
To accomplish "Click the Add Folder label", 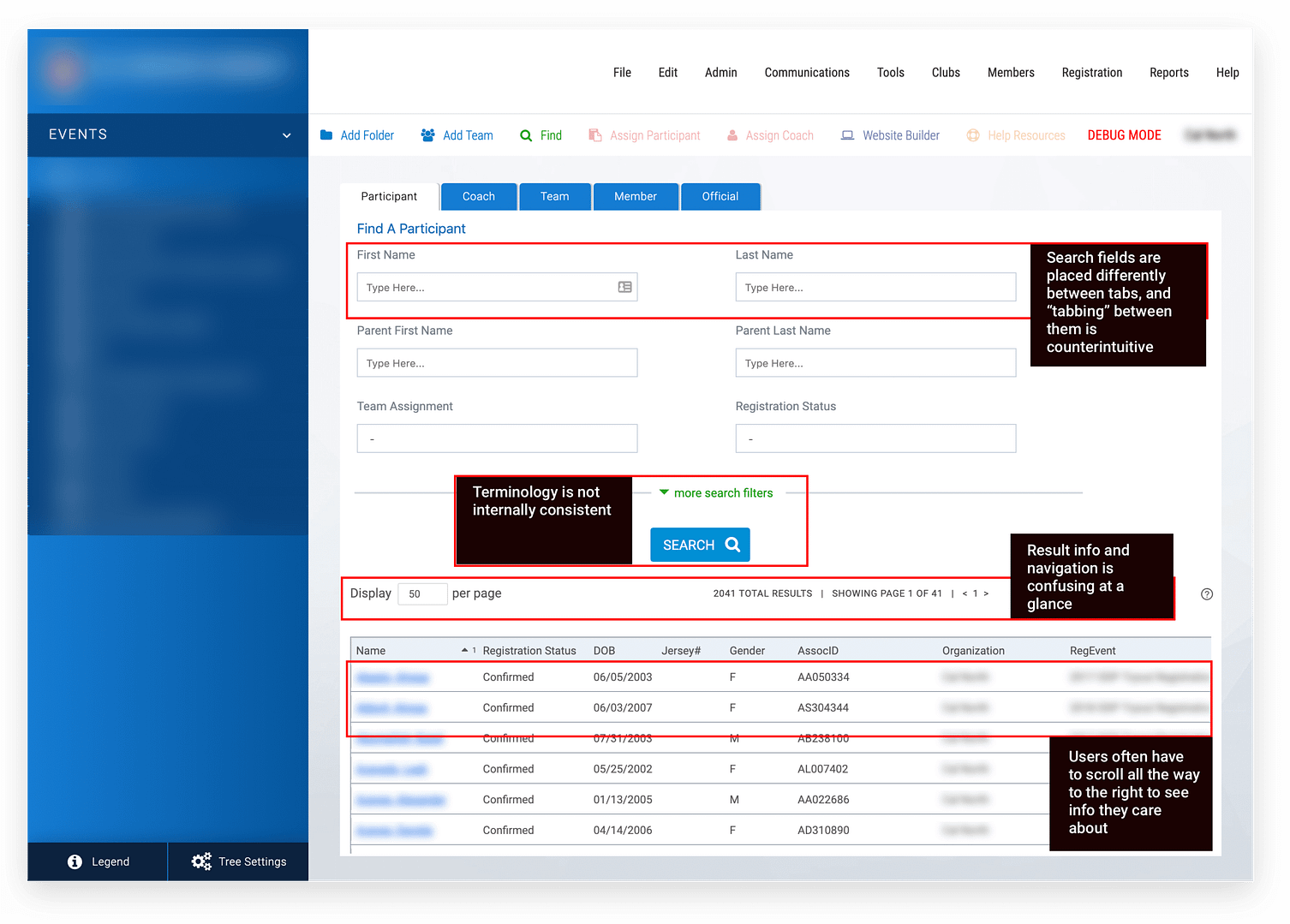I will pyautogui.click(x=367, y=135).
